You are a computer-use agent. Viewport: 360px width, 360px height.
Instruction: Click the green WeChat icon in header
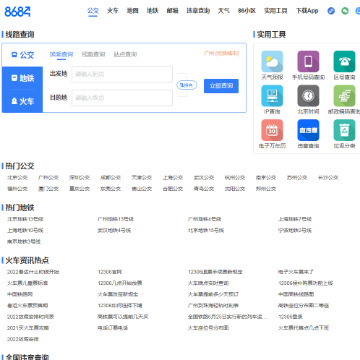pyautogui.click(x=345, y=11)
